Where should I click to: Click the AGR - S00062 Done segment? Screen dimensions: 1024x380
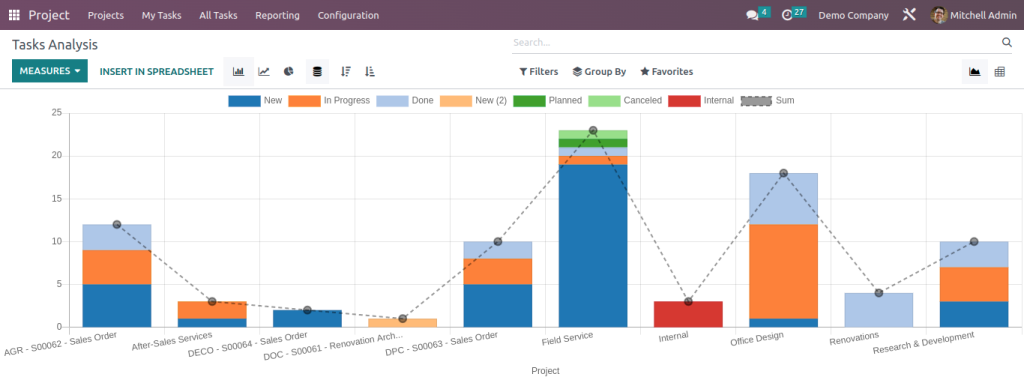[x=117, y=237]
